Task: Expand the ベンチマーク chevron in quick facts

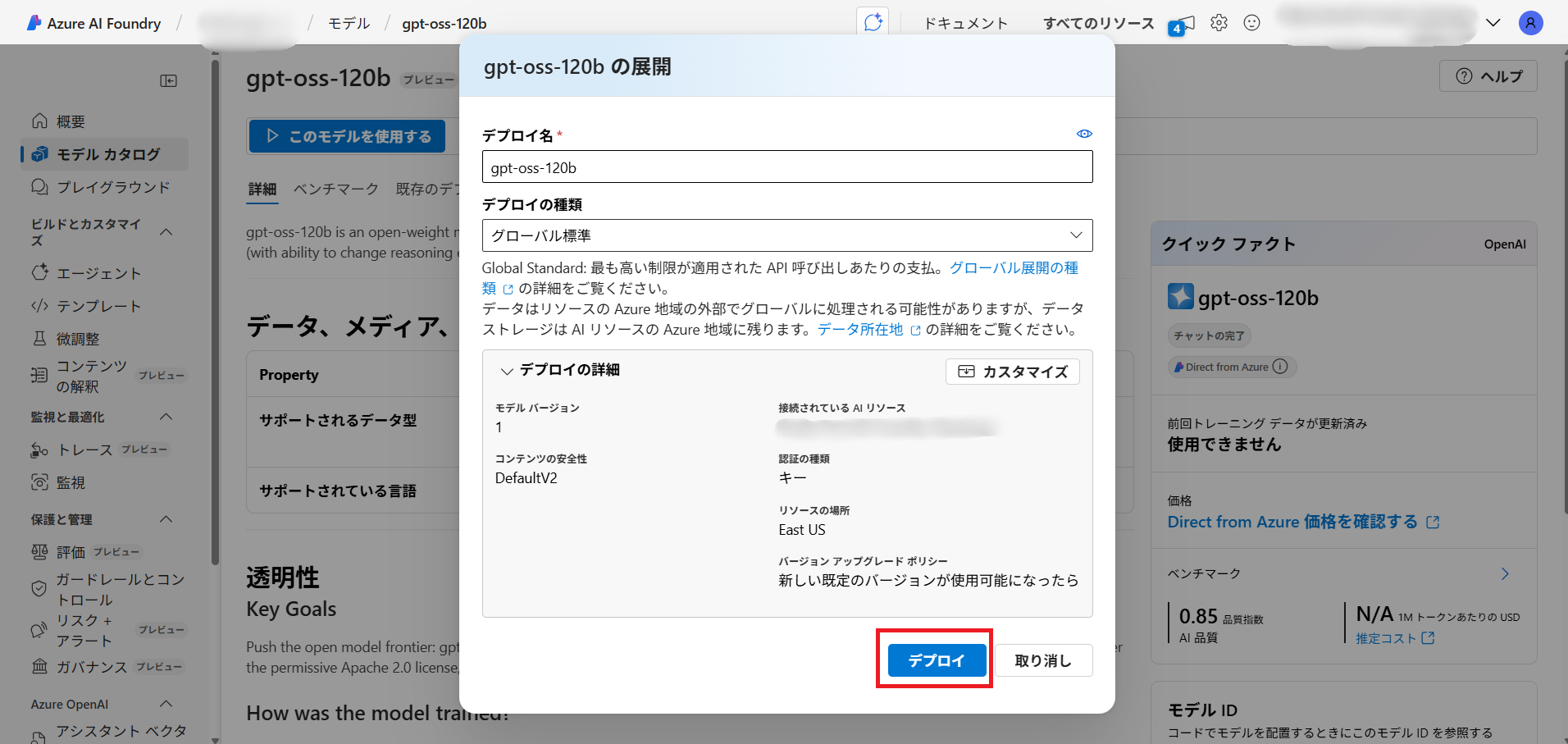Action: click(1505, 573)
